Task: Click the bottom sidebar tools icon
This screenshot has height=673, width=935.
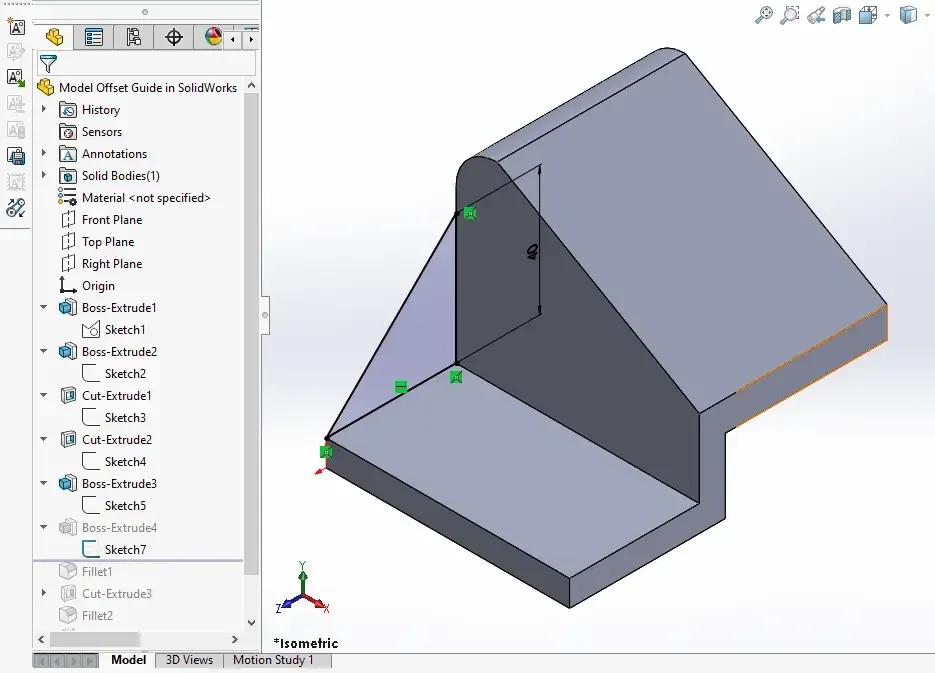Action: pos(16,207)
